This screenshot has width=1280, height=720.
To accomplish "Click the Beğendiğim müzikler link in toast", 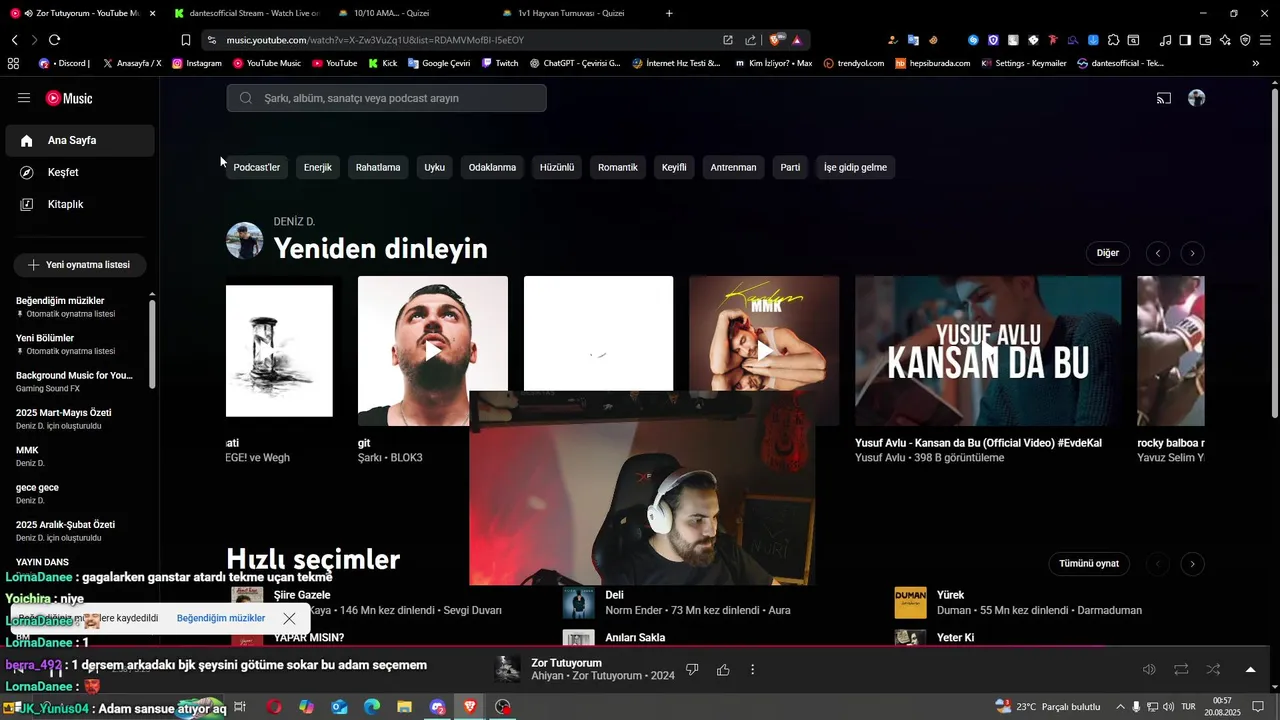I will pyautogui.click(x=221, y=618).
